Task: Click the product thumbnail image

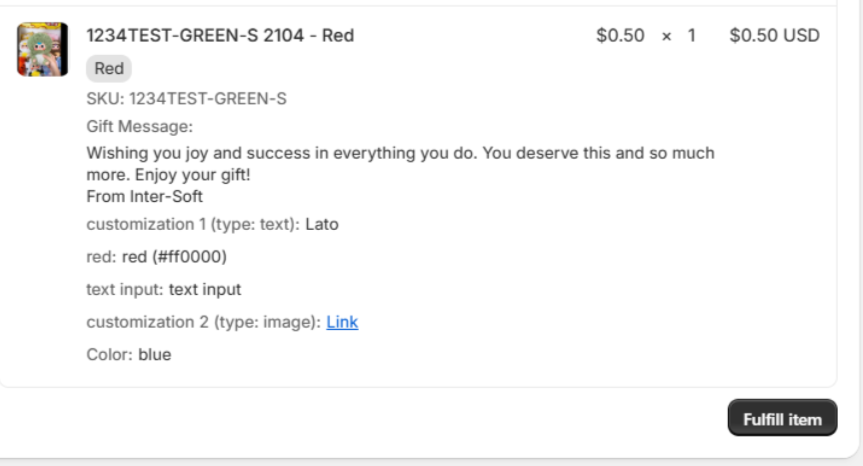Action: click(x=42, y=49)
